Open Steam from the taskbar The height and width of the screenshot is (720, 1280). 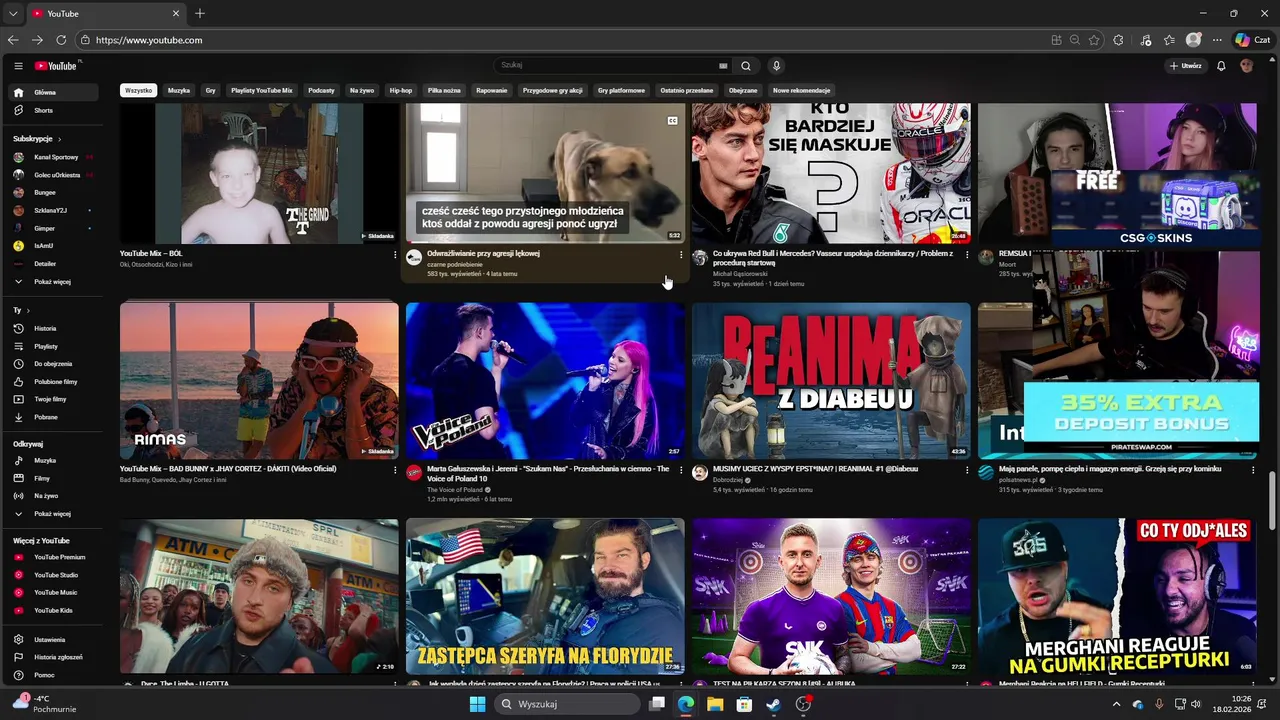(773, 704)
